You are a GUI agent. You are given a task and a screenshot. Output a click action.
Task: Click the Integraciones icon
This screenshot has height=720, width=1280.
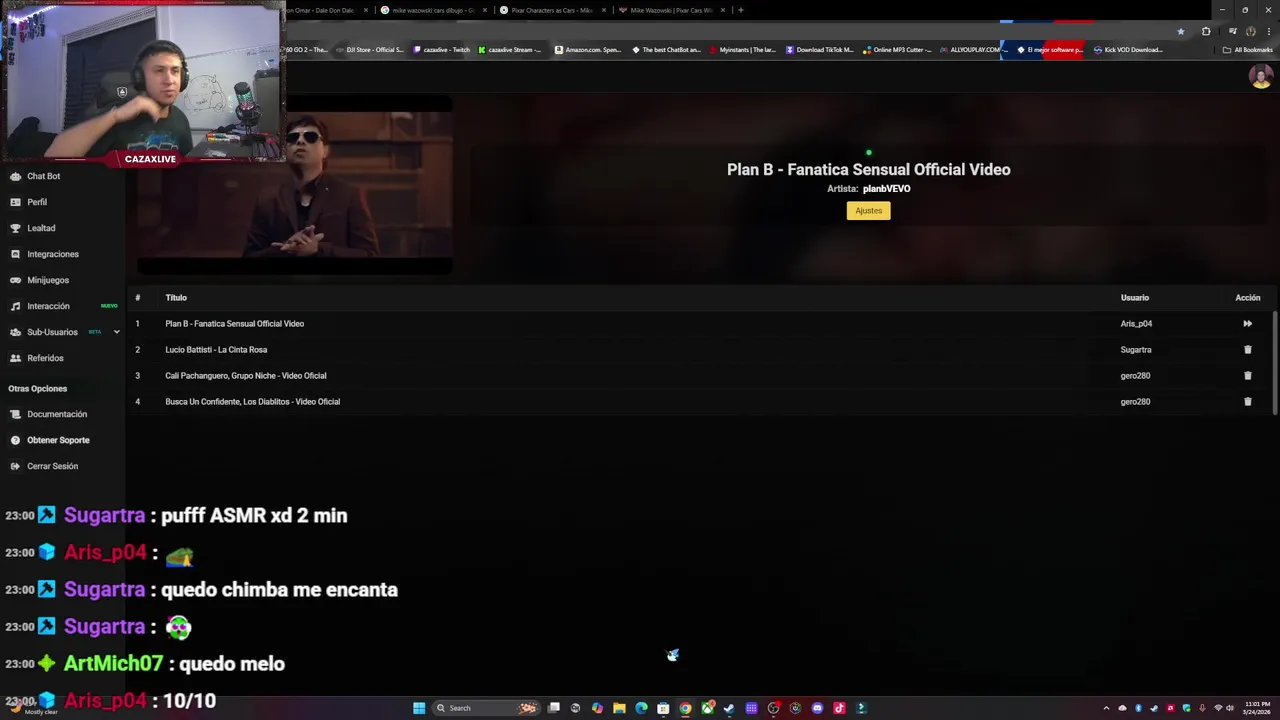tap(15, 254)
